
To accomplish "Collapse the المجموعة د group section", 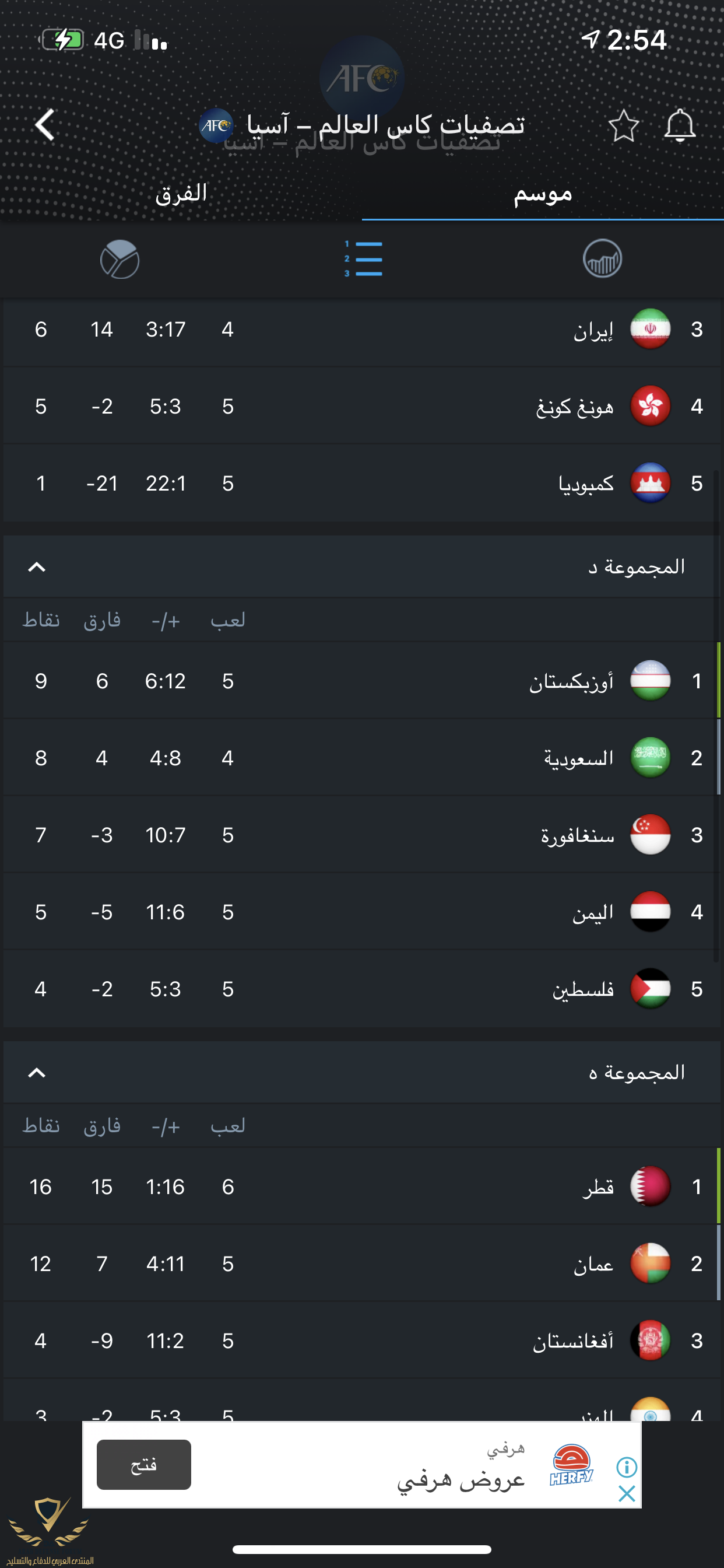I will pyautogui.click(x=37, y=566).
